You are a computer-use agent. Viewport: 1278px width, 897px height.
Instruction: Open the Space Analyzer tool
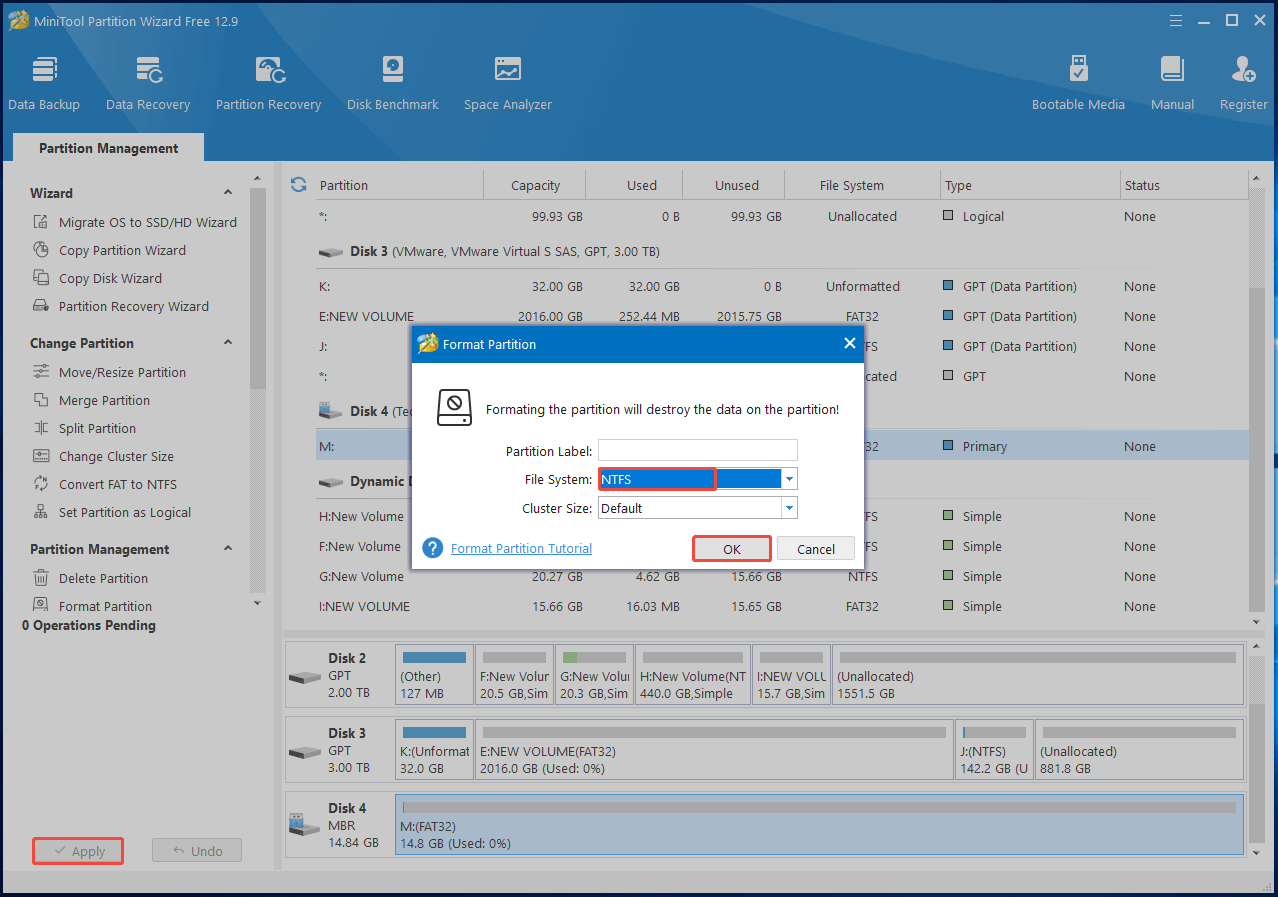[x=508, y=83]
